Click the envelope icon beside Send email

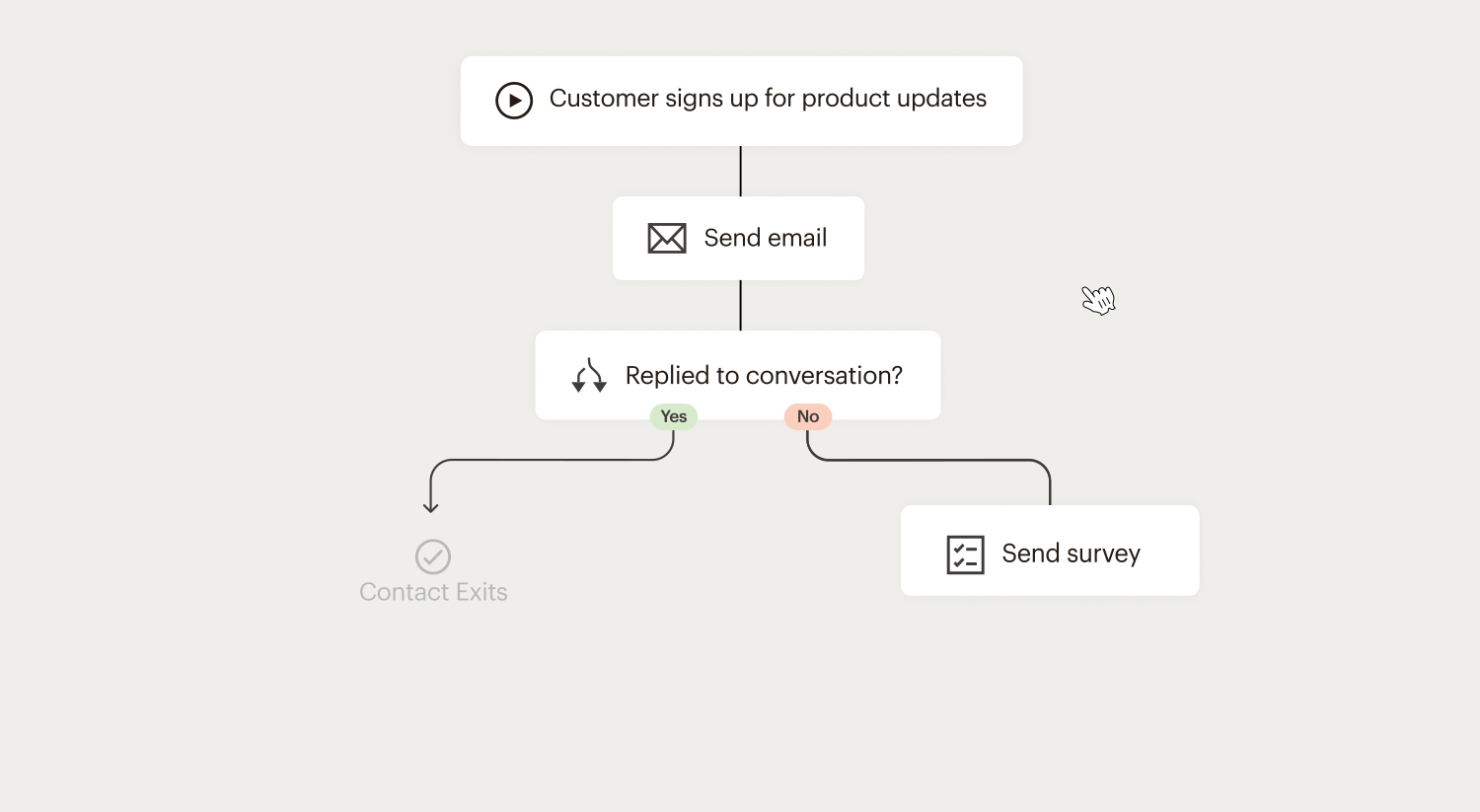pyautogui.click(x=667, y=238)
